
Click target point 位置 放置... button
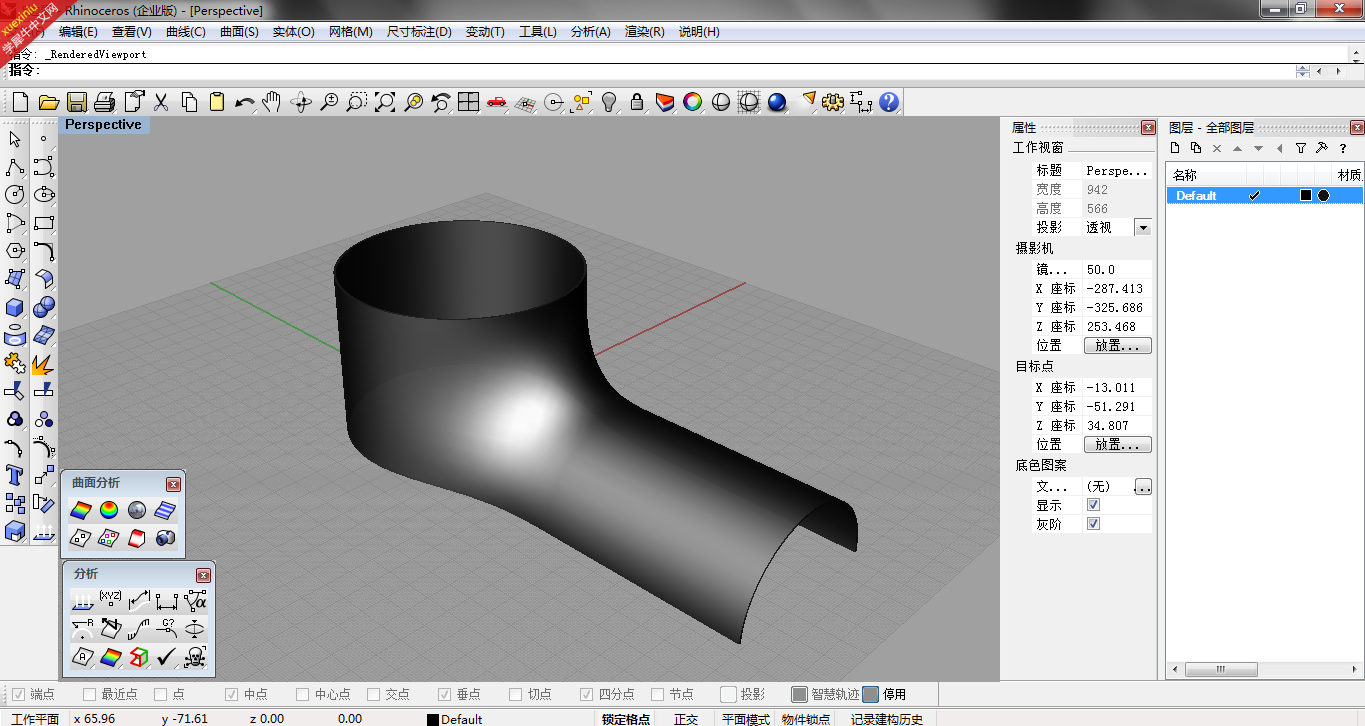pos(1117,445)
